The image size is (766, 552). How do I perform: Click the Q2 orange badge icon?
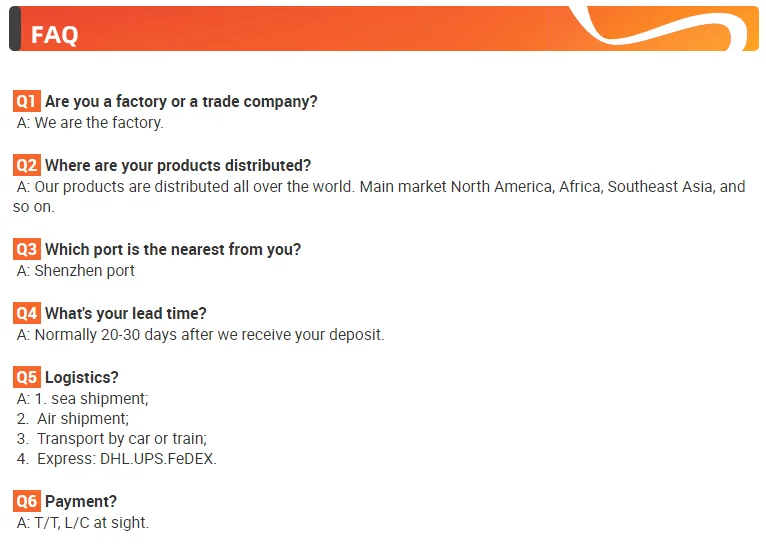[26, 165]
